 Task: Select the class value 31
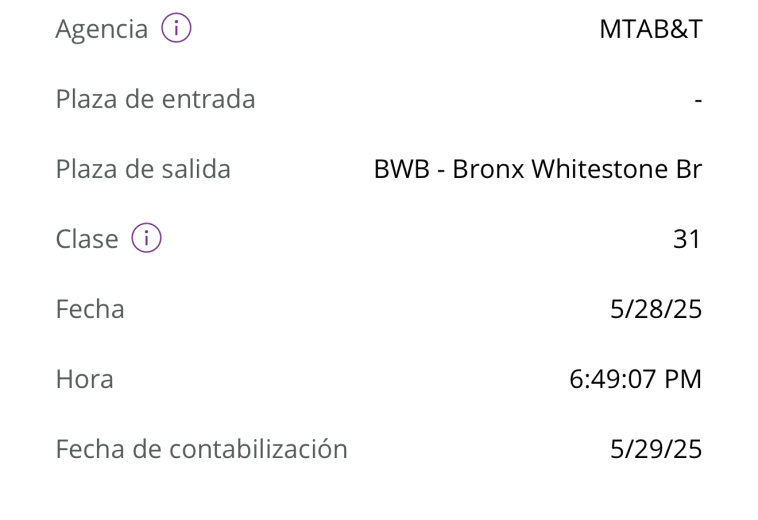[x=687, y=239]
